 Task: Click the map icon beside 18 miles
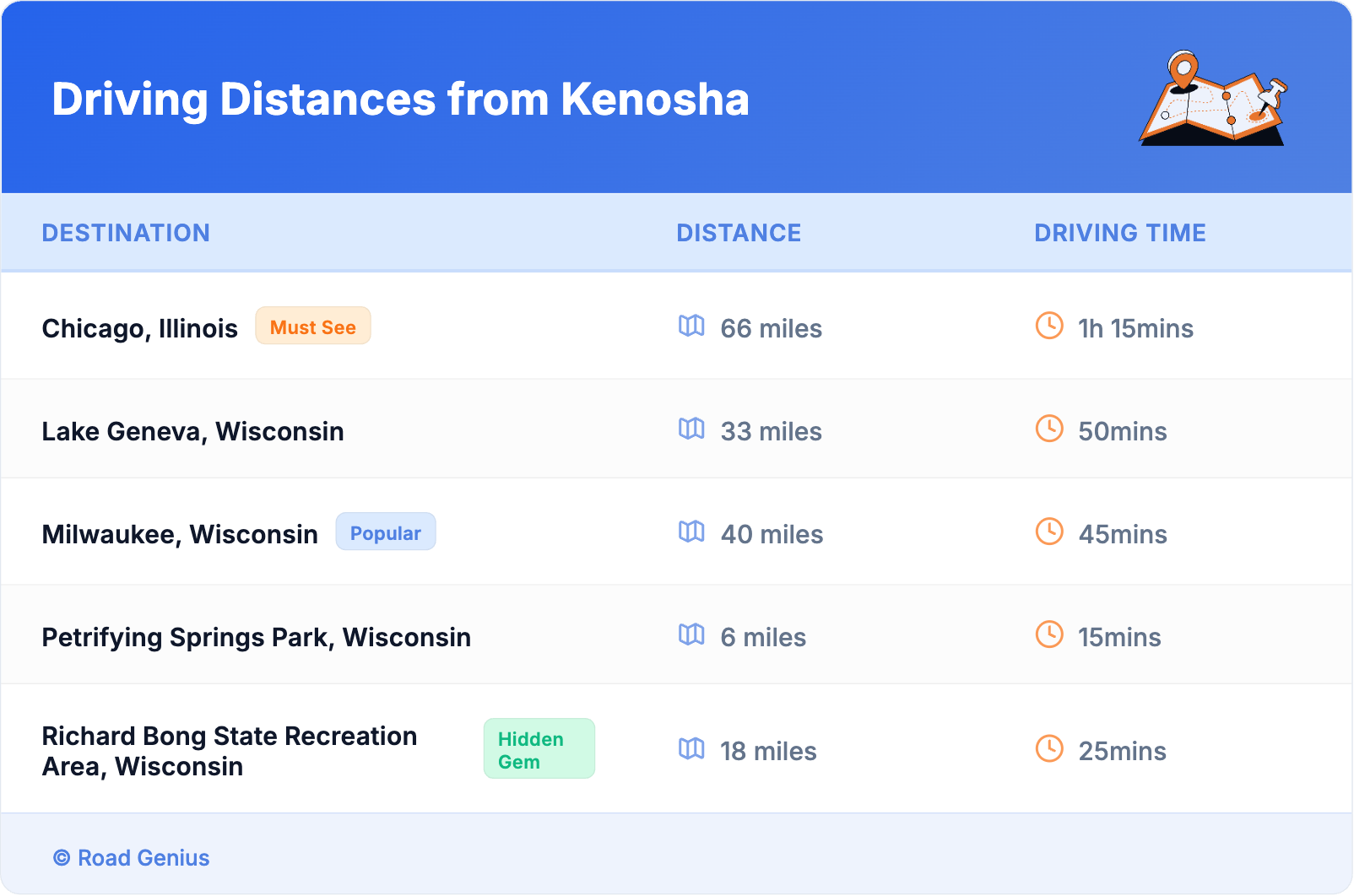[691, 748]
